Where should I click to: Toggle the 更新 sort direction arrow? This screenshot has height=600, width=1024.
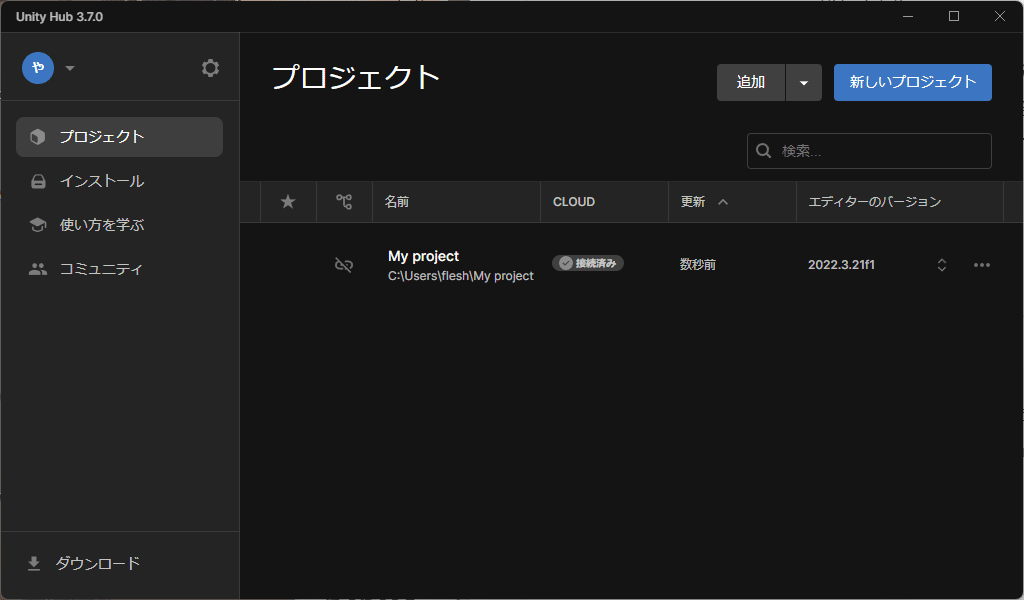click(723, 202)
